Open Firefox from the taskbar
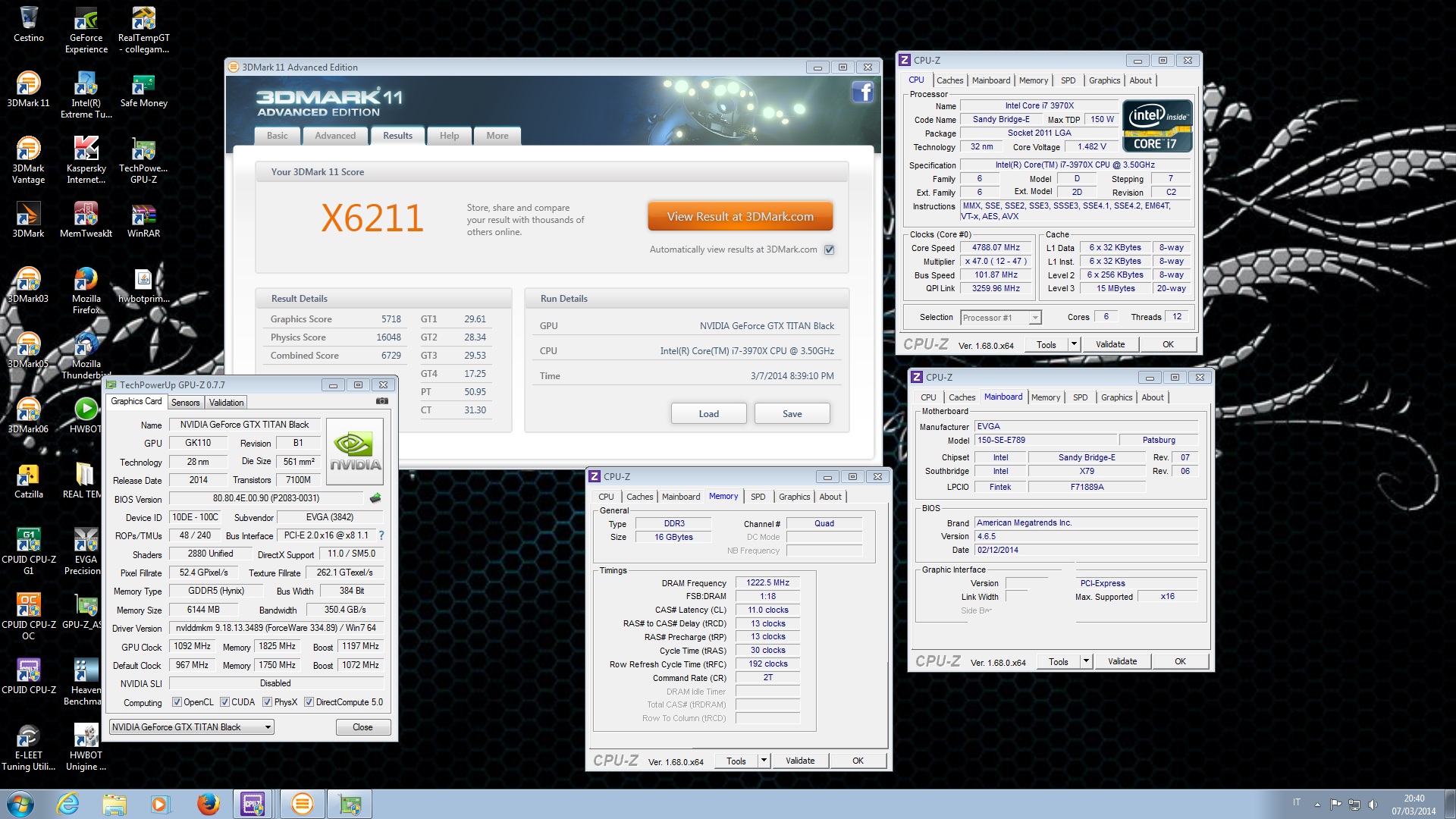Viewport: 1456px width, 819px height. coord(207,804)
